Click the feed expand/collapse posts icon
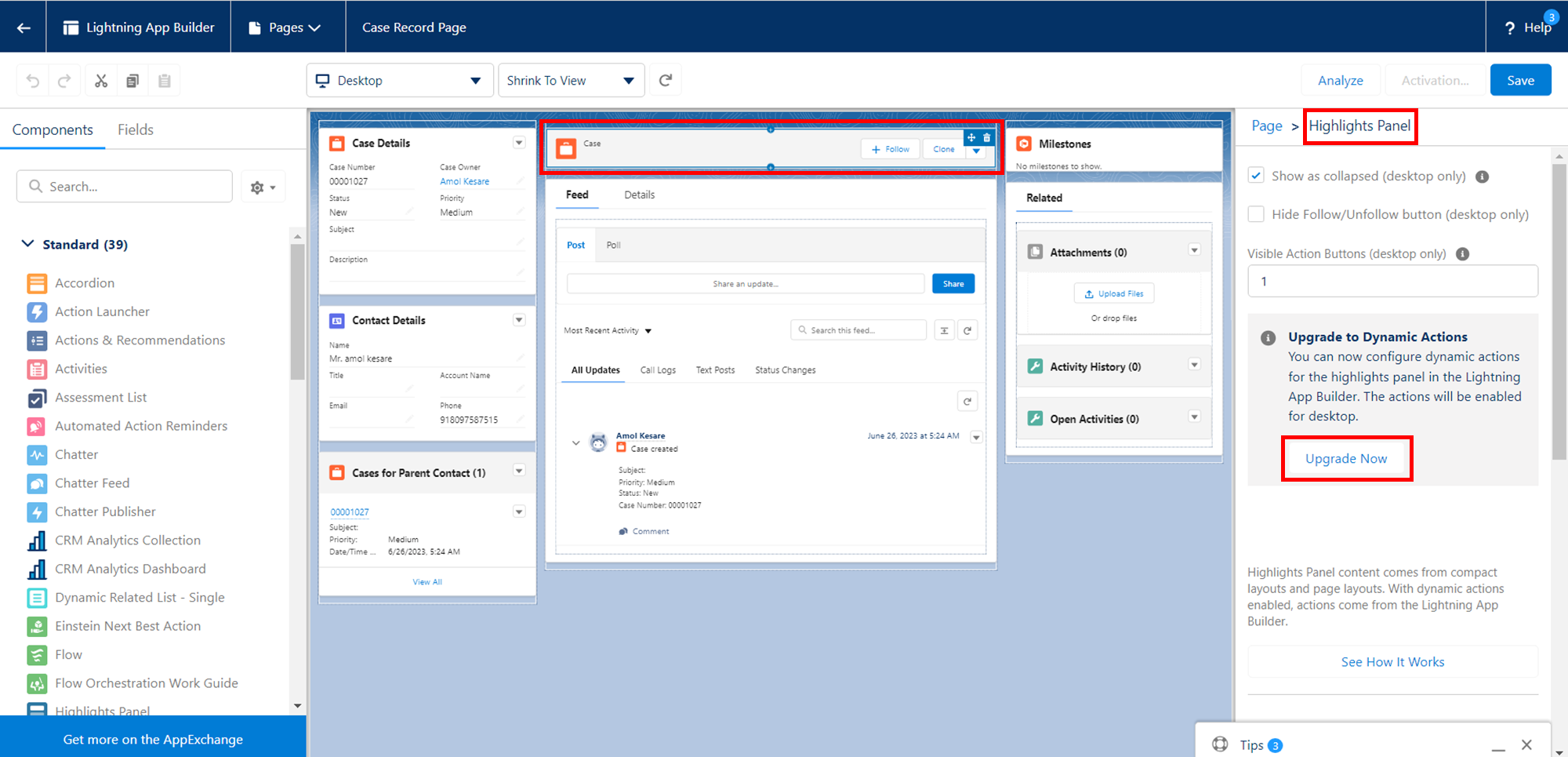Screen dimensions: 1568x757 [945, 331]
